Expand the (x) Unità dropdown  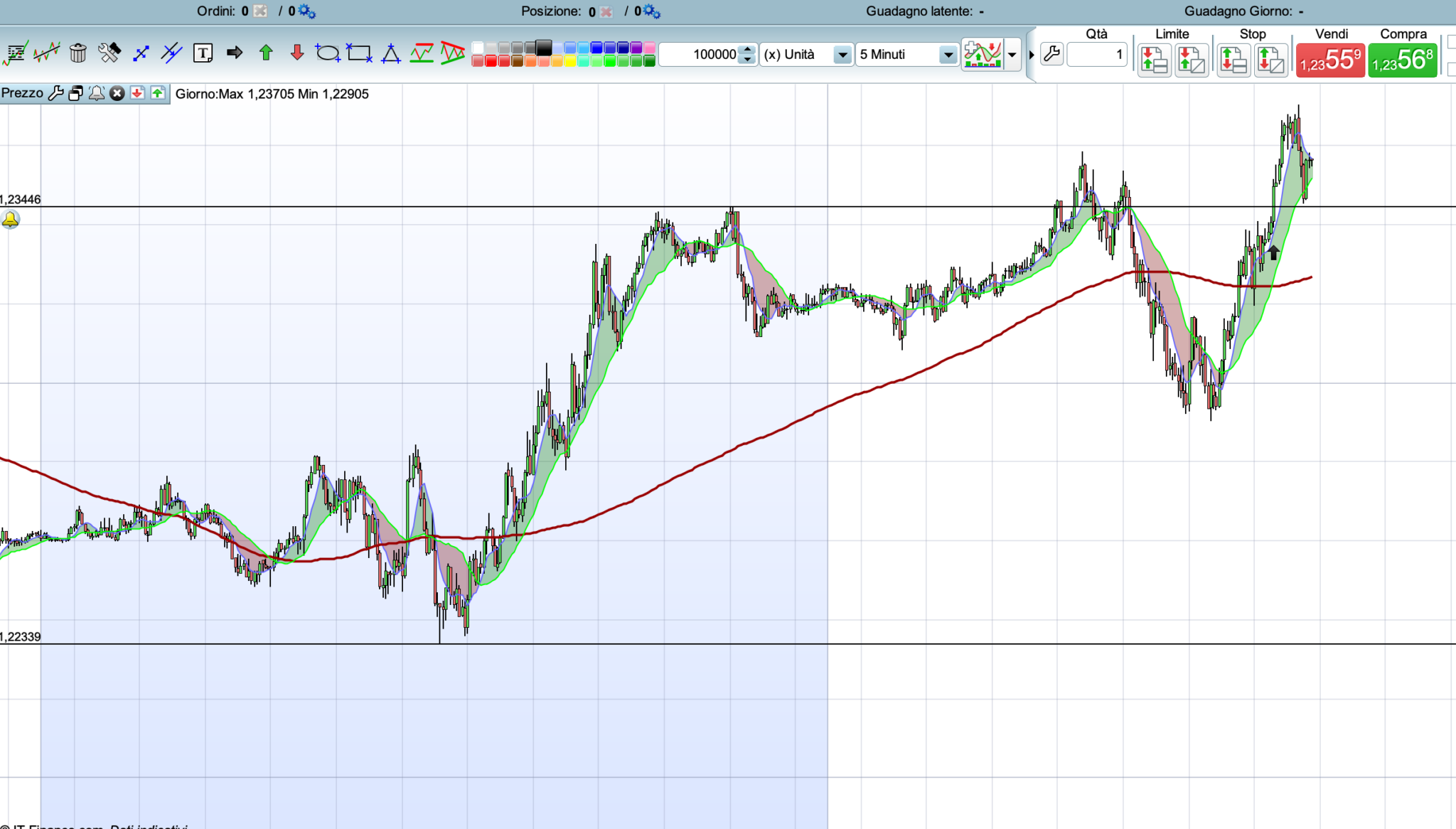pos(842,55)
